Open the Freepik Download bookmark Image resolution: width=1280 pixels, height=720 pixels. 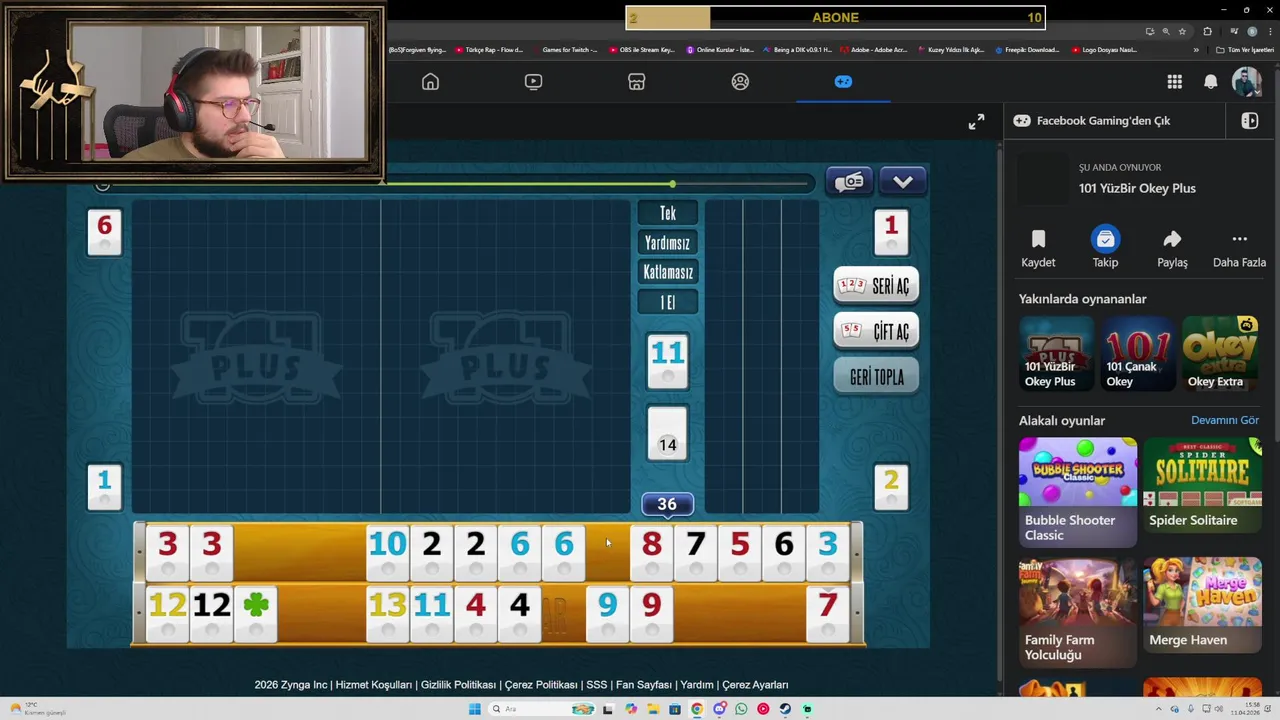[1029, 50]
